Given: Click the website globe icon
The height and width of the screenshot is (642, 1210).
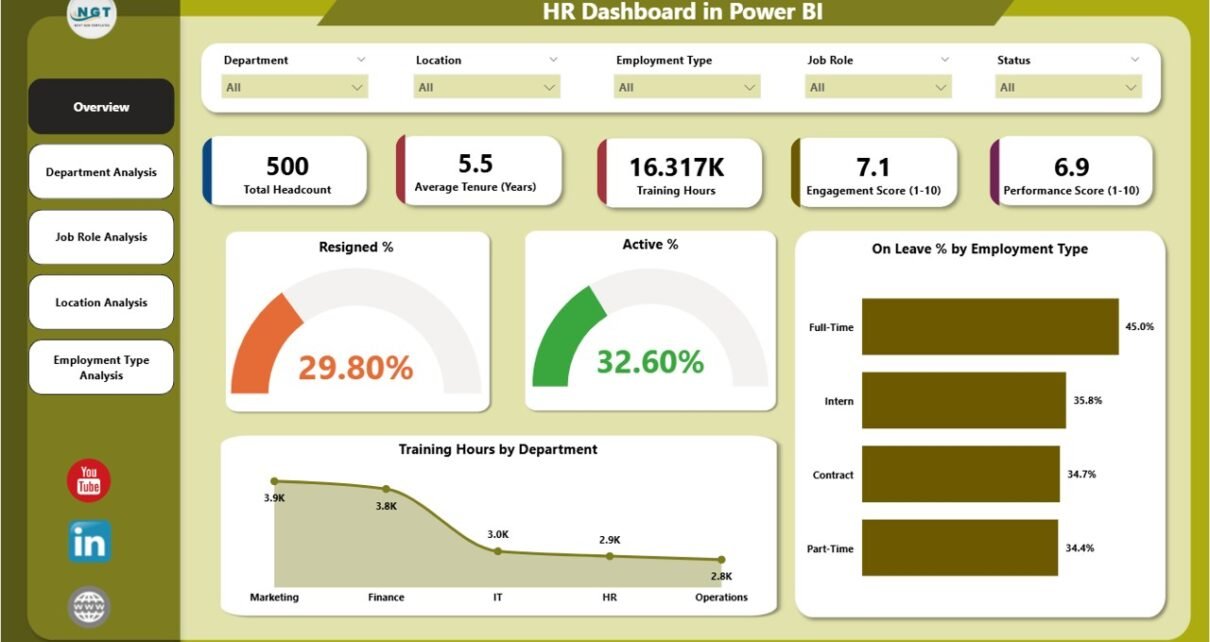Looking at the screenshot, I should [x=89, y=606].
